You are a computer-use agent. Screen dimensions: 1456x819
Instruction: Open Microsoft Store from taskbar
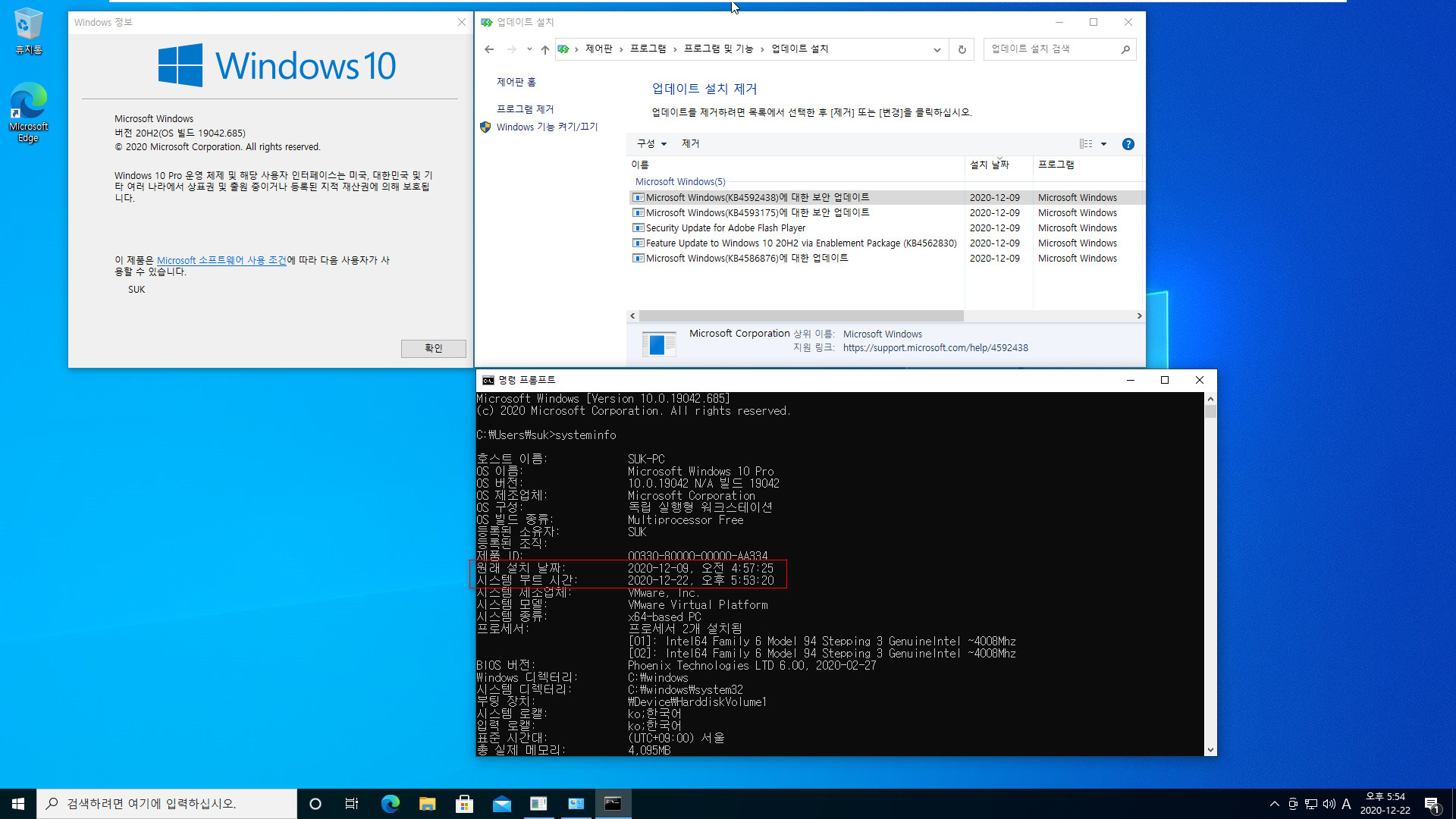(x=464, y=804)
